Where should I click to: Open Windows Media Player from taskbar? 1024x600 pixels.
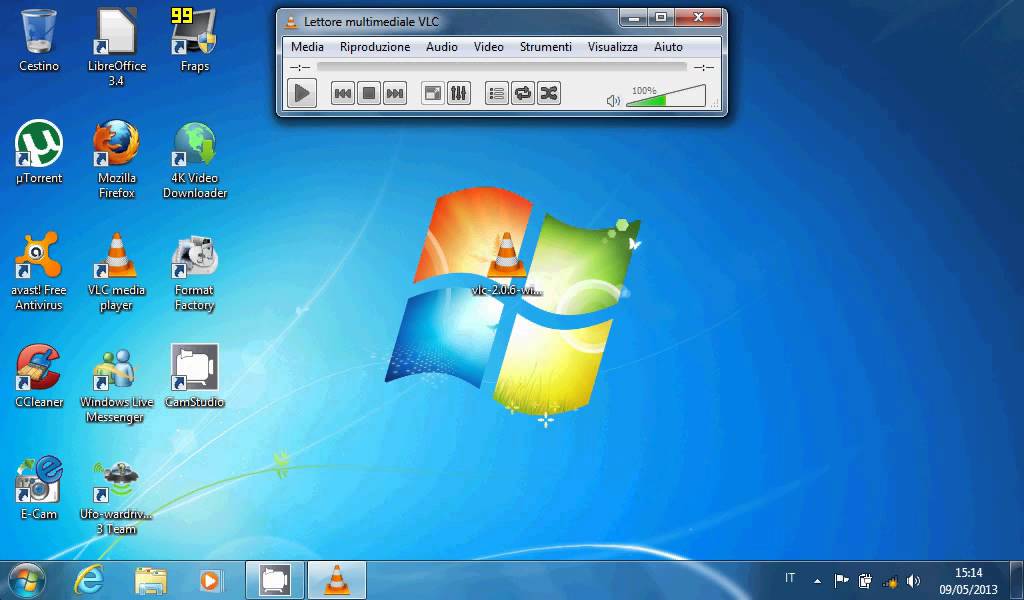[x=210, y=580]
